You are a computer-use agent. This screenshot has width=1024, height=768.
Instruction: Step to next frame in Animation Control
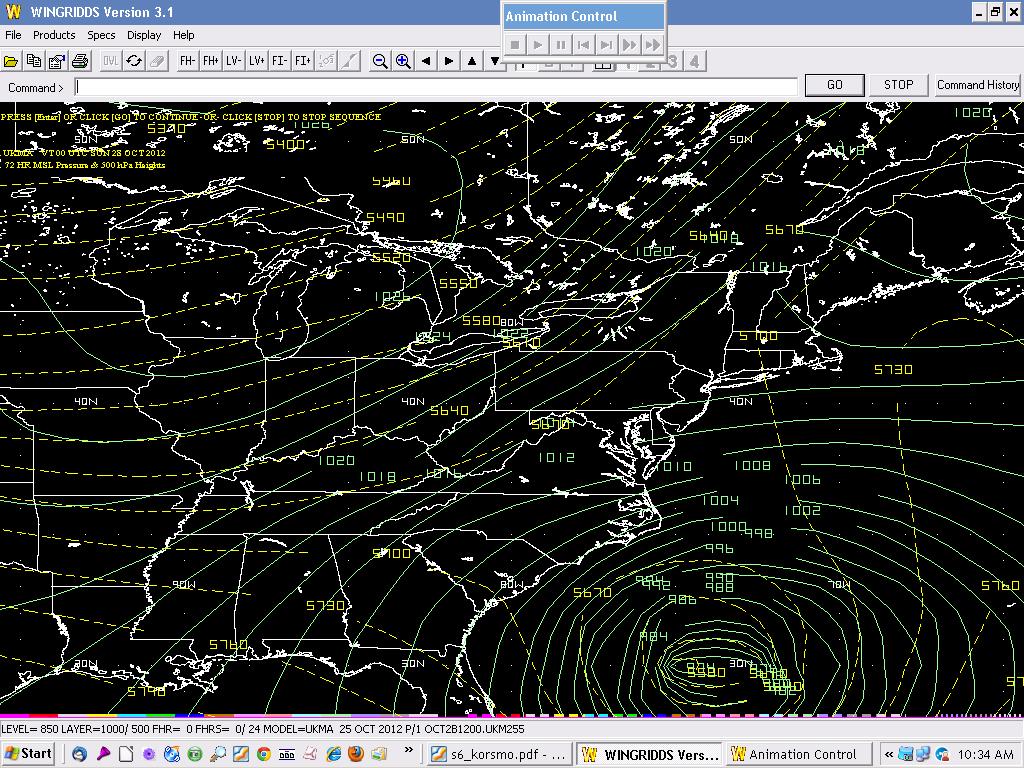pos(607,44)
